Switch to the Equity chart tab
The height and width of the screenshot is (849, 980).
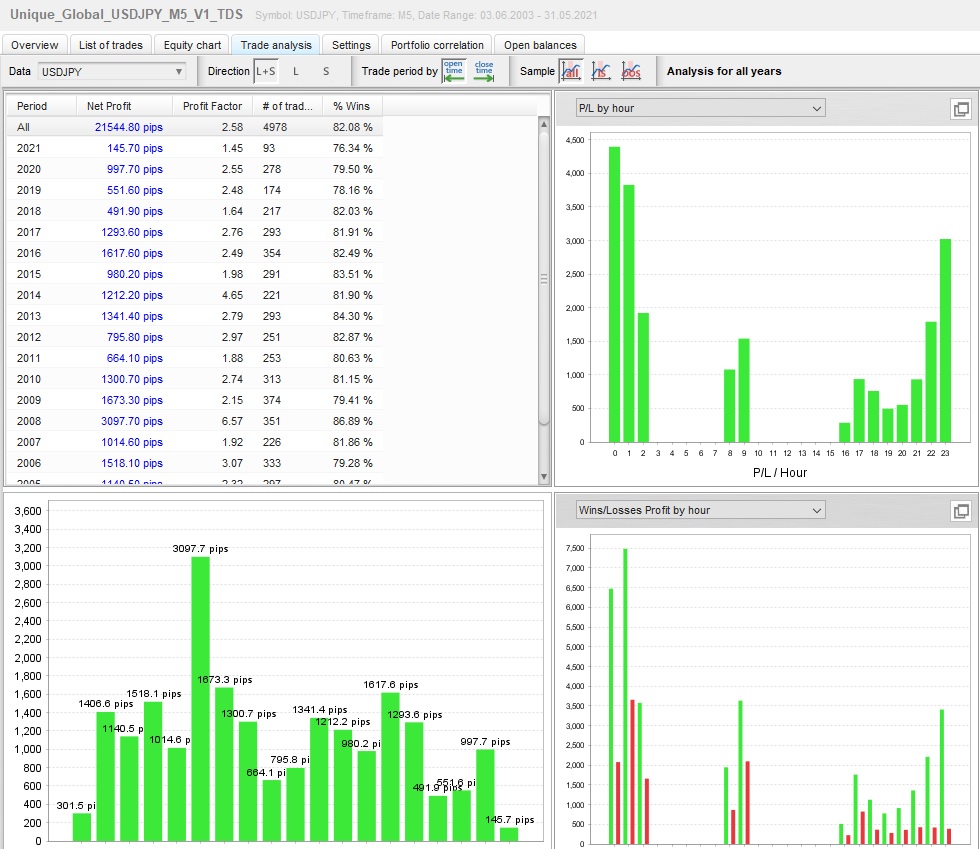tap(193, 45)
